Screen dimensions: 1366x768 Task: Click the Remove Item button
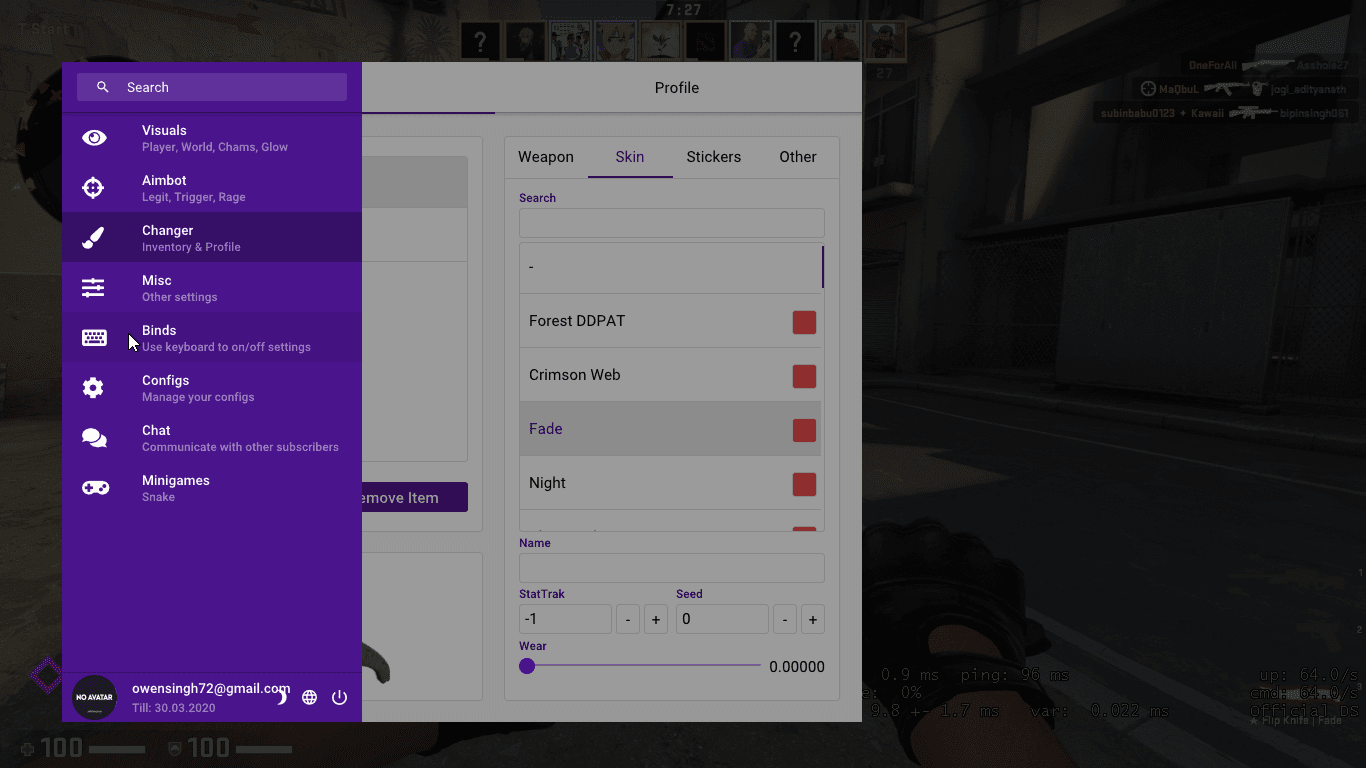414,498
